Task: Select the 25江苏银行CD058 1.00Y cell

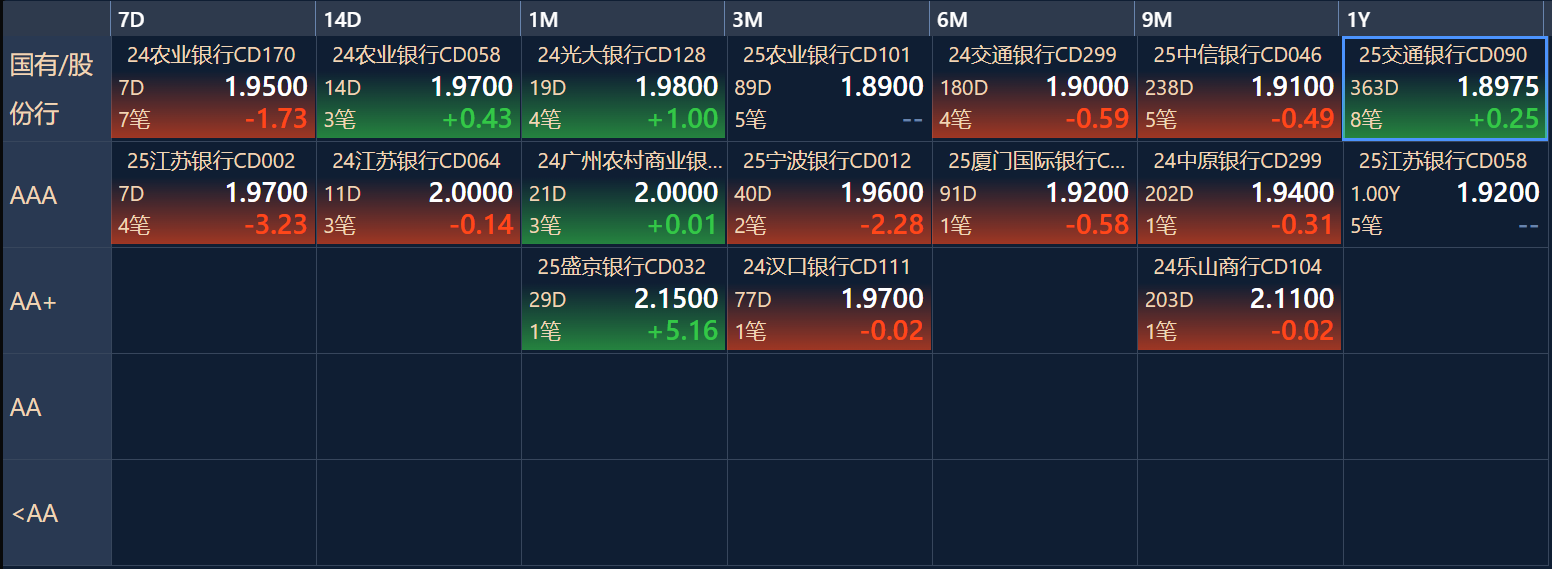Action: click(x=1445, y=194)
